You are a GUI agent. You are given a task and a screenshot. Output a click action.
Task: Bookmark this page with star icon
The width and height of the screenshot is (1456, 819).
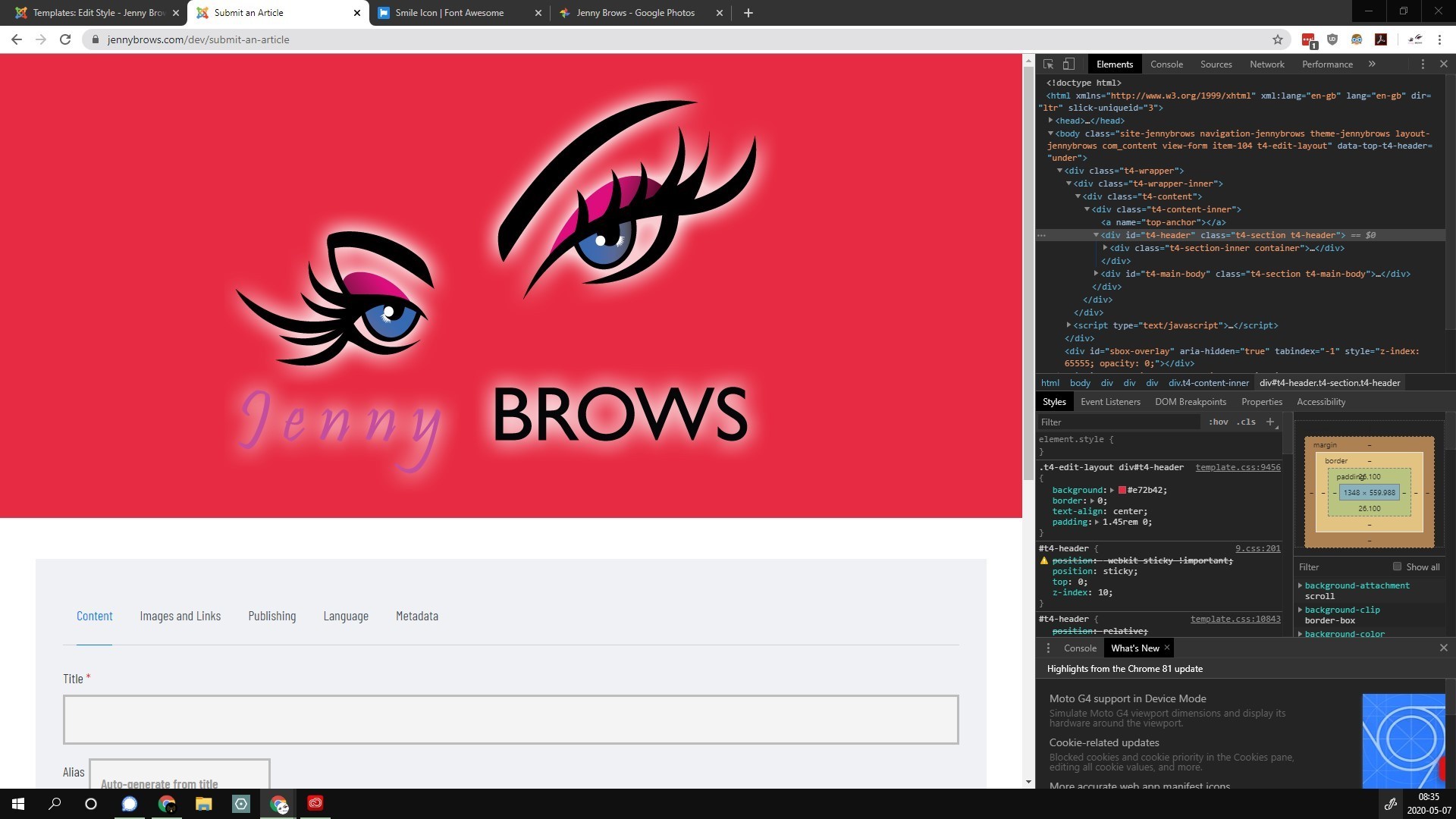(1278, 39)
